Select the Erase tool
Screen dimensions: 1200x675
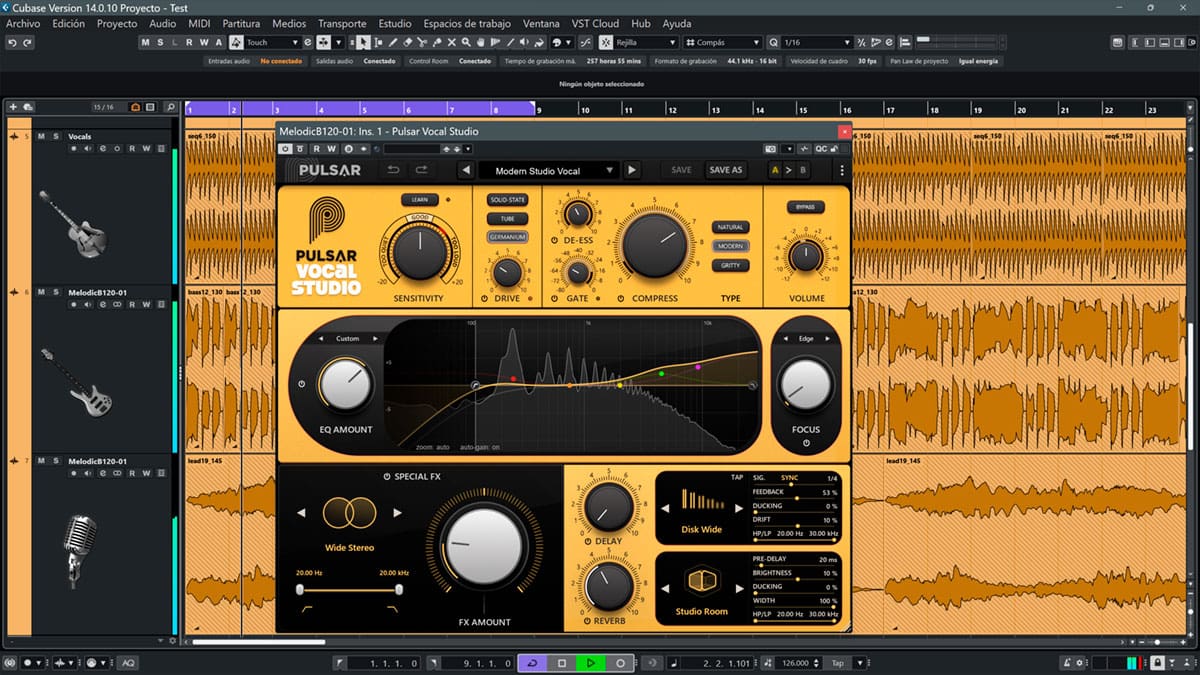pos(408,42)
